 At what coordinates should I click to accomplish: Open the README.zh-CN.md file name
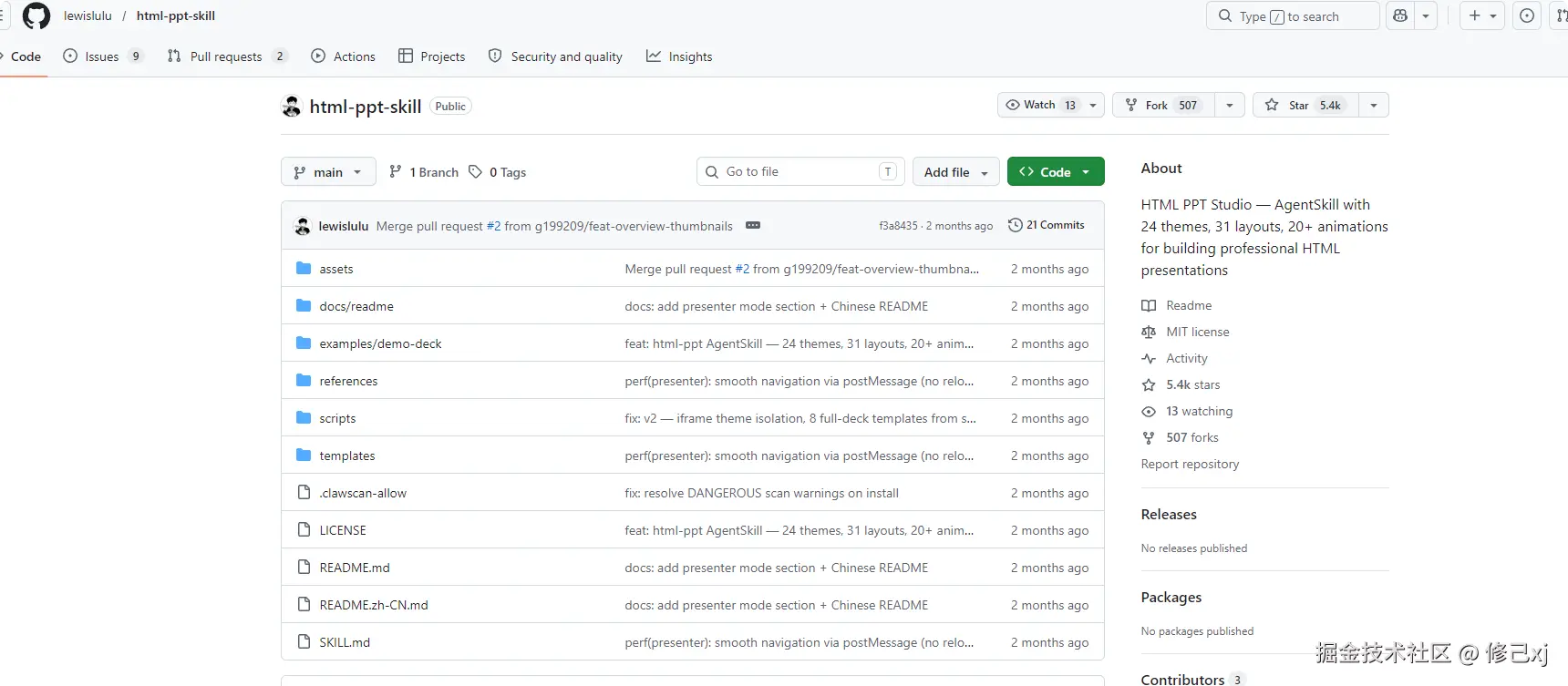tap(374, 605)
